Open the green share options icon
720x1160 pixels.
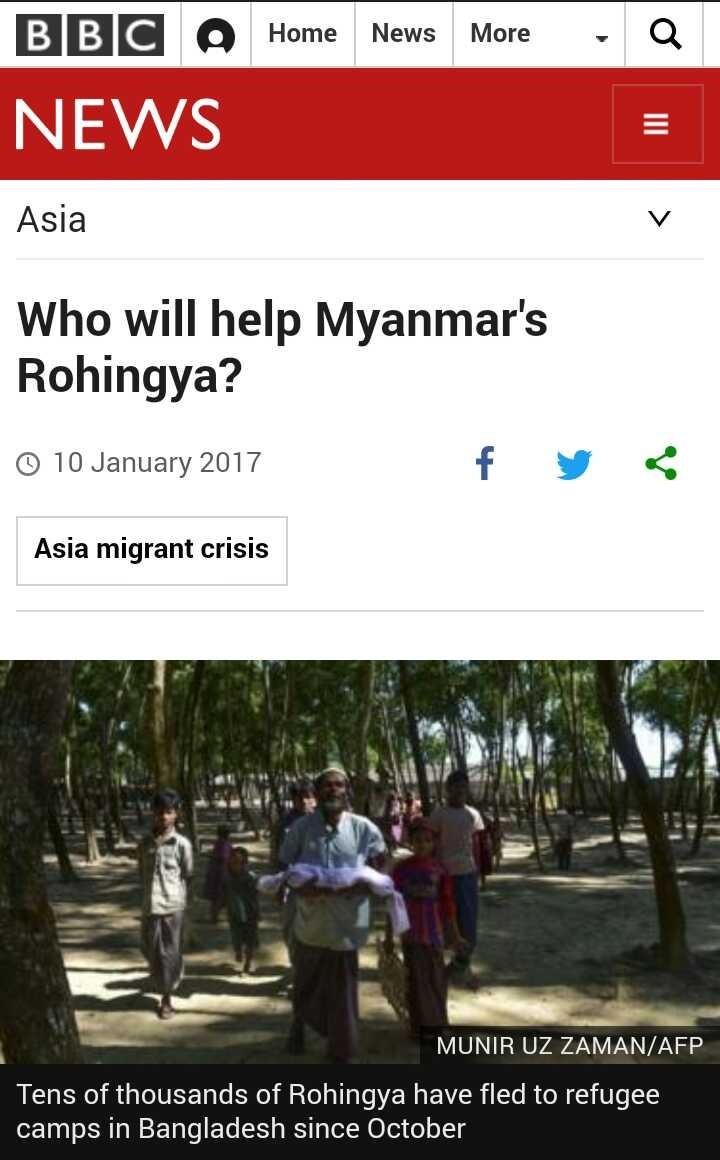tap(661, 463)
